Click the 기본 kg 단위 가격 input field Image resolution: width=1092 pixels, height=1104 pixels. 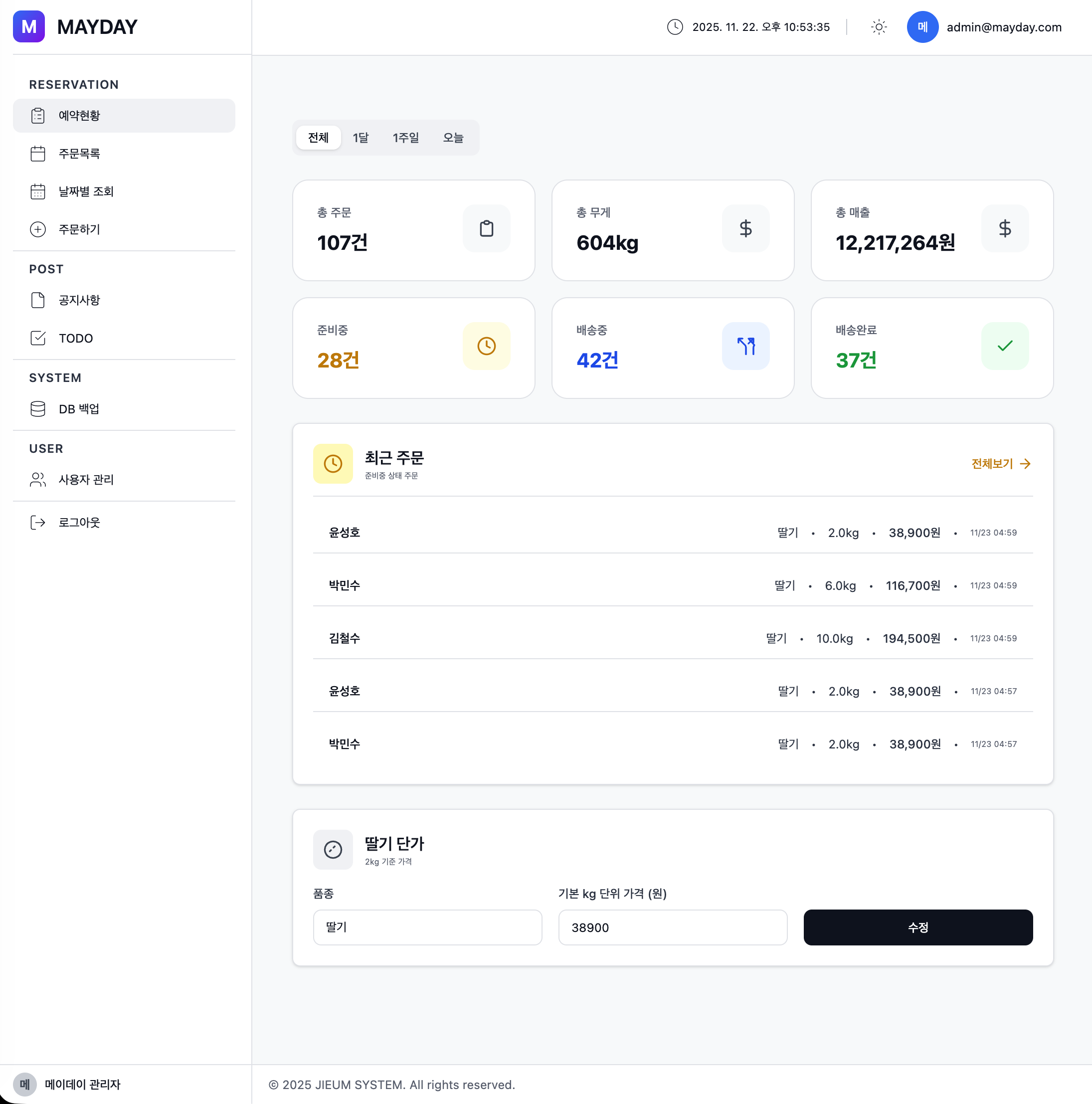coord(673,927)
